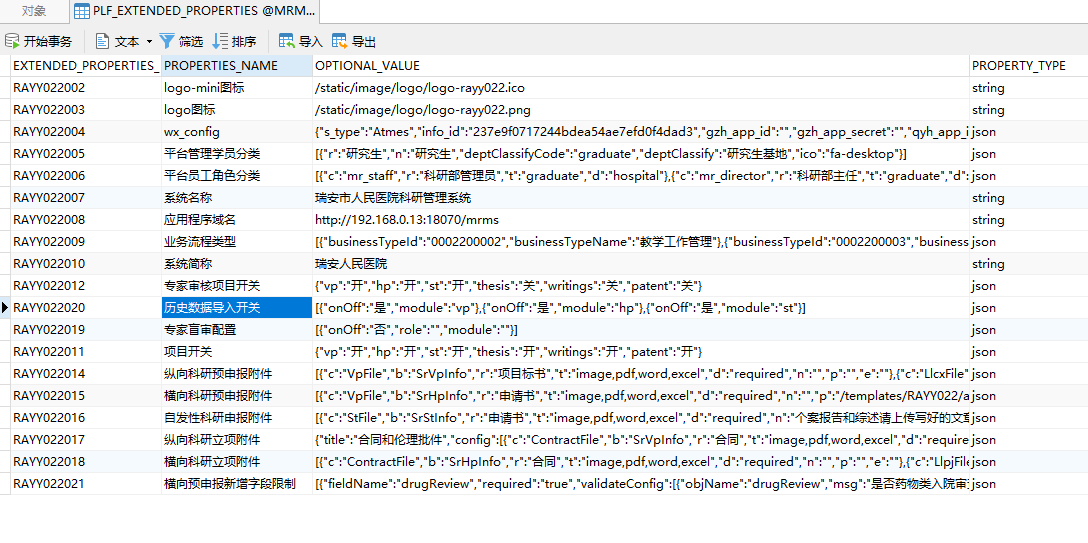The height and width of the screenshot is (543, 1088).
Task: Click the 自发性科研申报附件 cell
Action: pyautogui.click(x=237, y=417)
